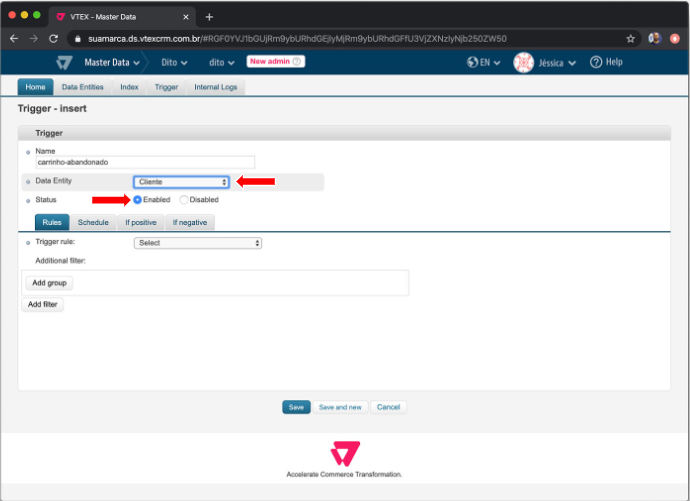Click the browser address bar URL
This screenshot has height=501, width=690.
click(297, 39)
